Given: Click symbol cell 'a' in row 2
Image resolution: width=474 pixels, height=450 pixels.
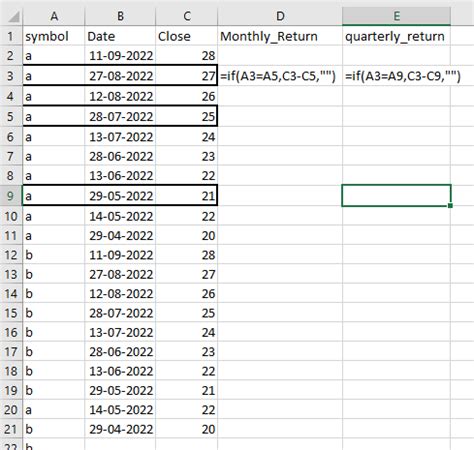Looking at the screenshot, I should tap(54, 56).
